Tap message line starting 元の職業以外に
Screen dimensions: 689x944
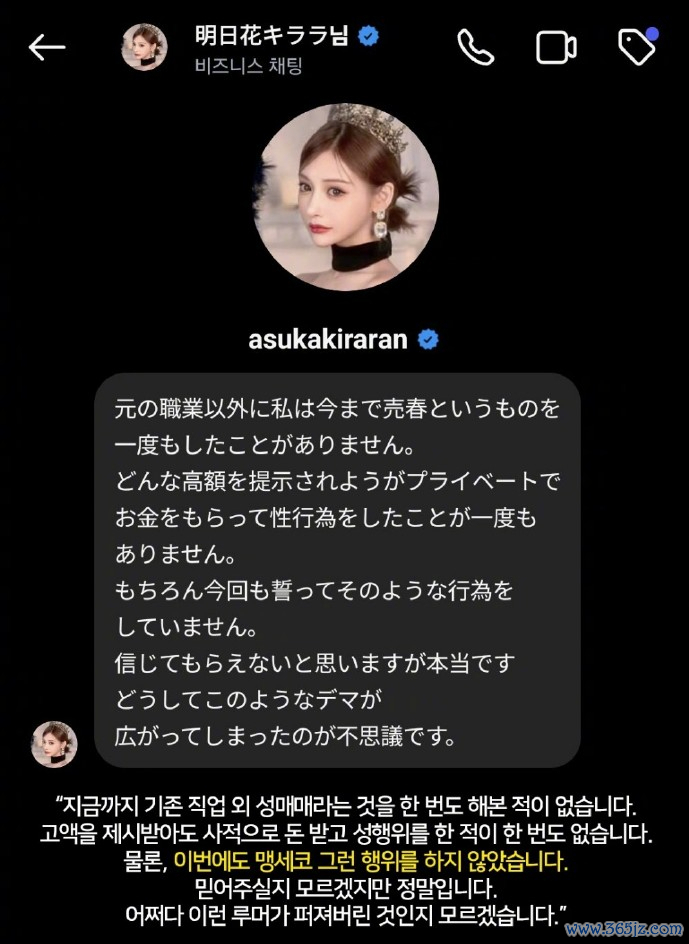pos(337,409)
